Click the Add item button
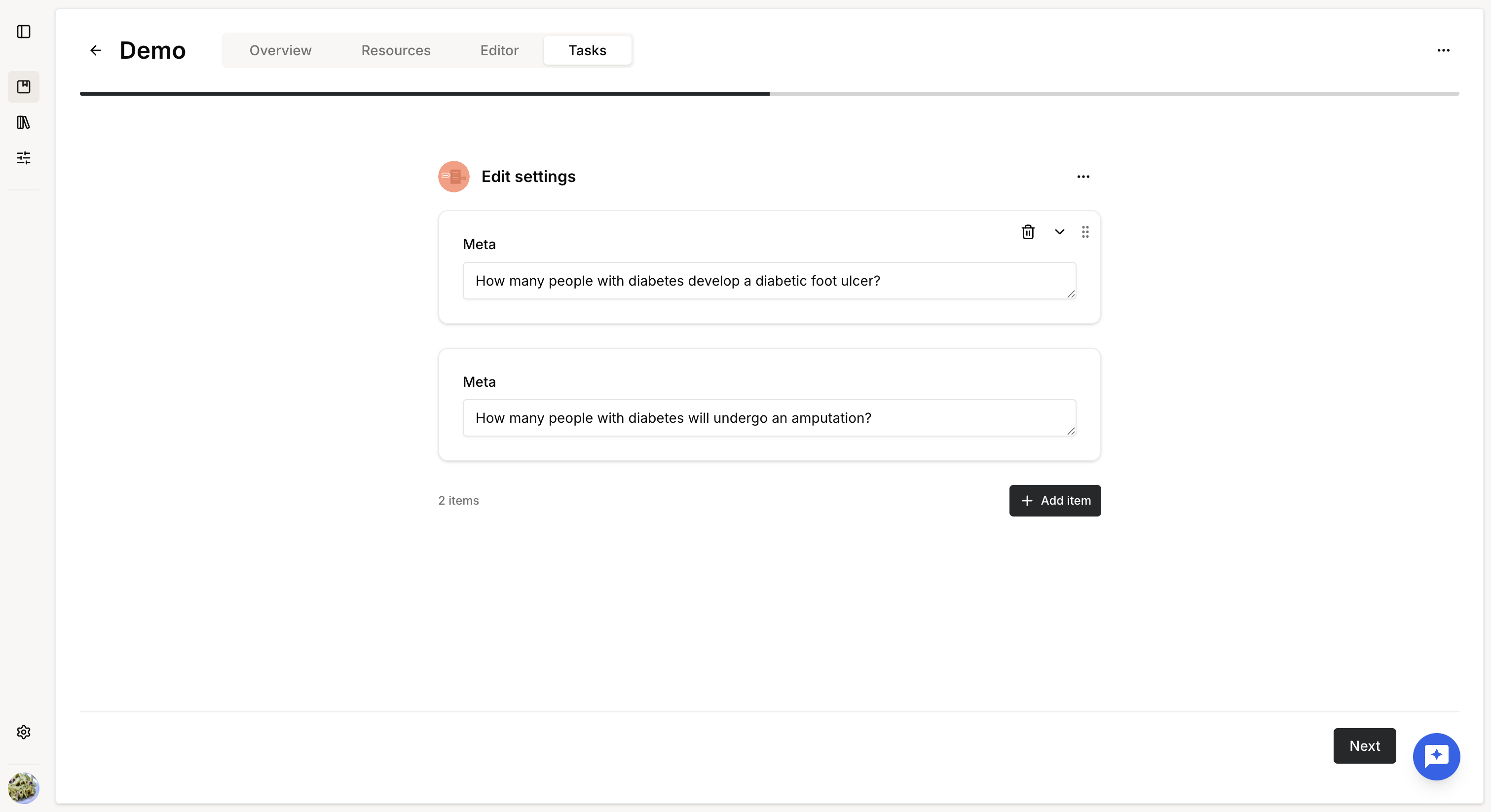This screenshot has width=1491, height=812. tap(1054, 501)
